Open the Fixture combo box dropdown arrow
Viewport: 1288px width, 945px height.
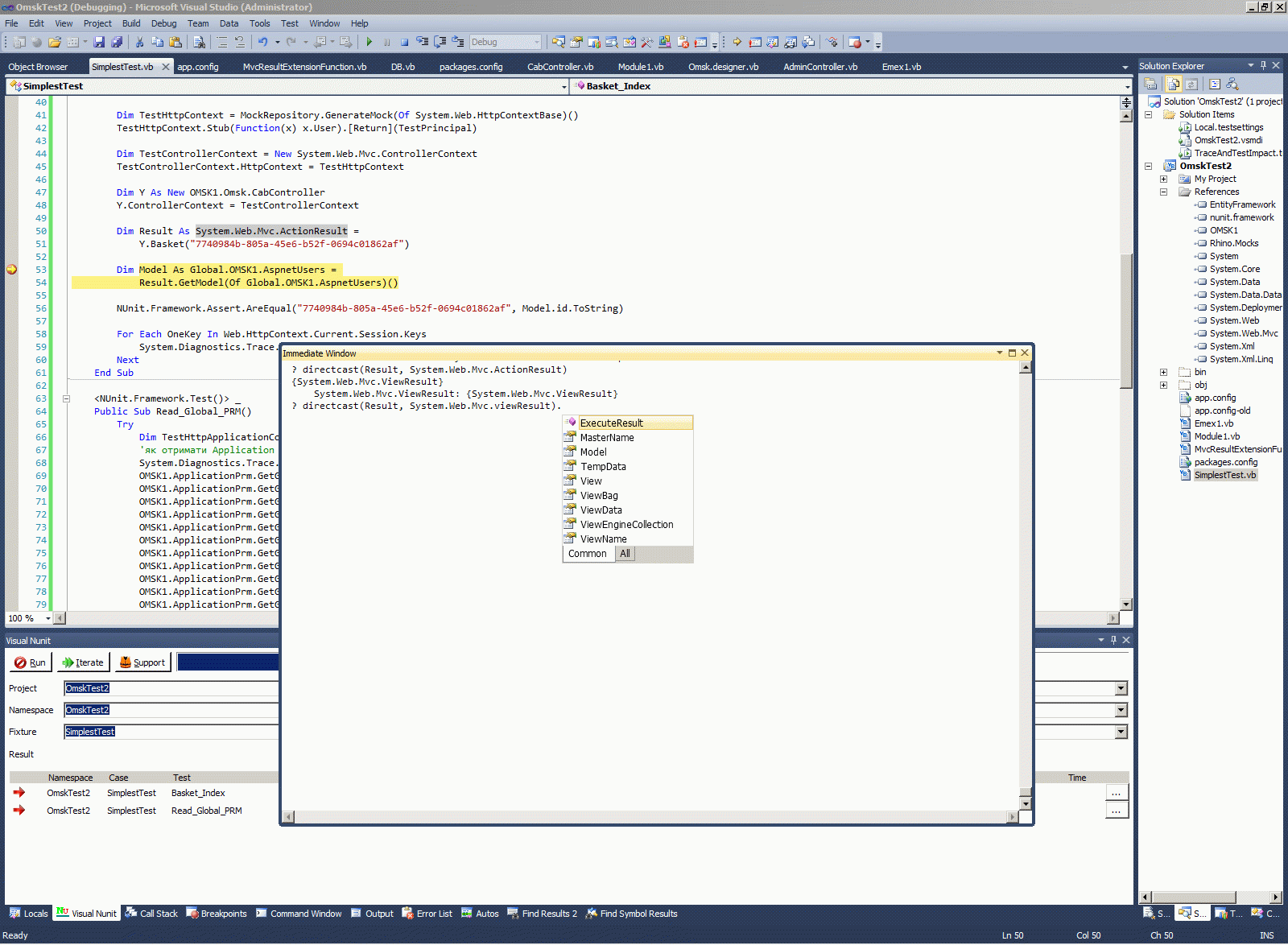(1121, 732)
